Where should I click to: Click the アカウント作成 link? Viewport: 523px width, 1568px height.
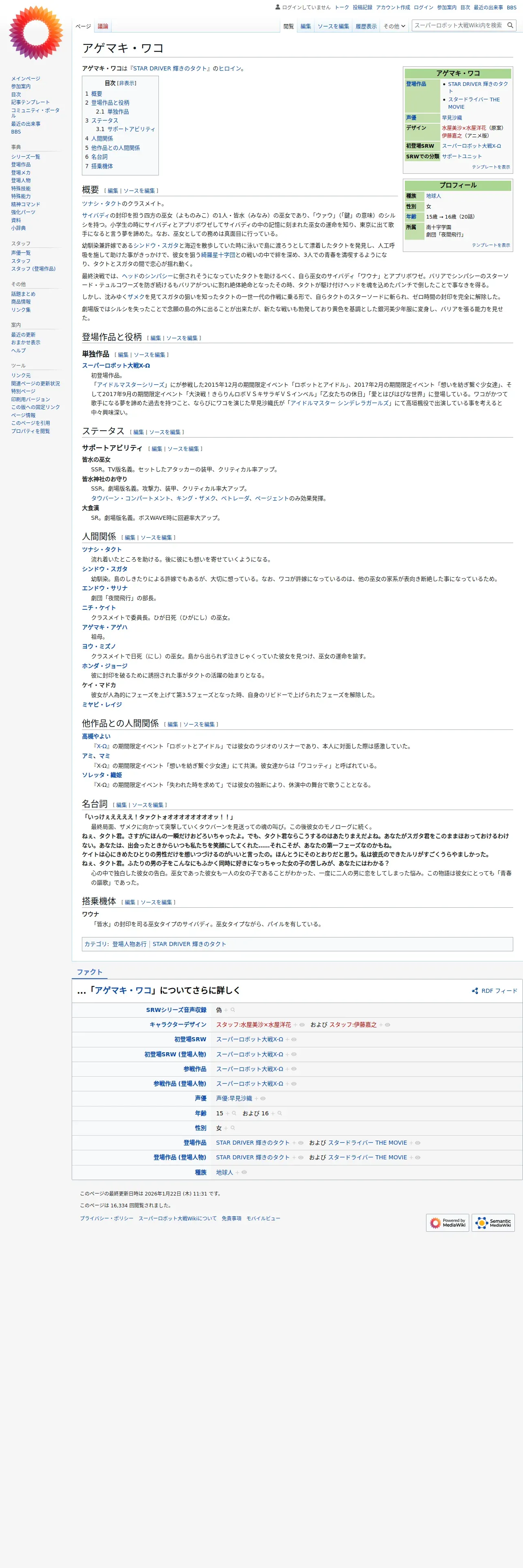coord(393,7)
